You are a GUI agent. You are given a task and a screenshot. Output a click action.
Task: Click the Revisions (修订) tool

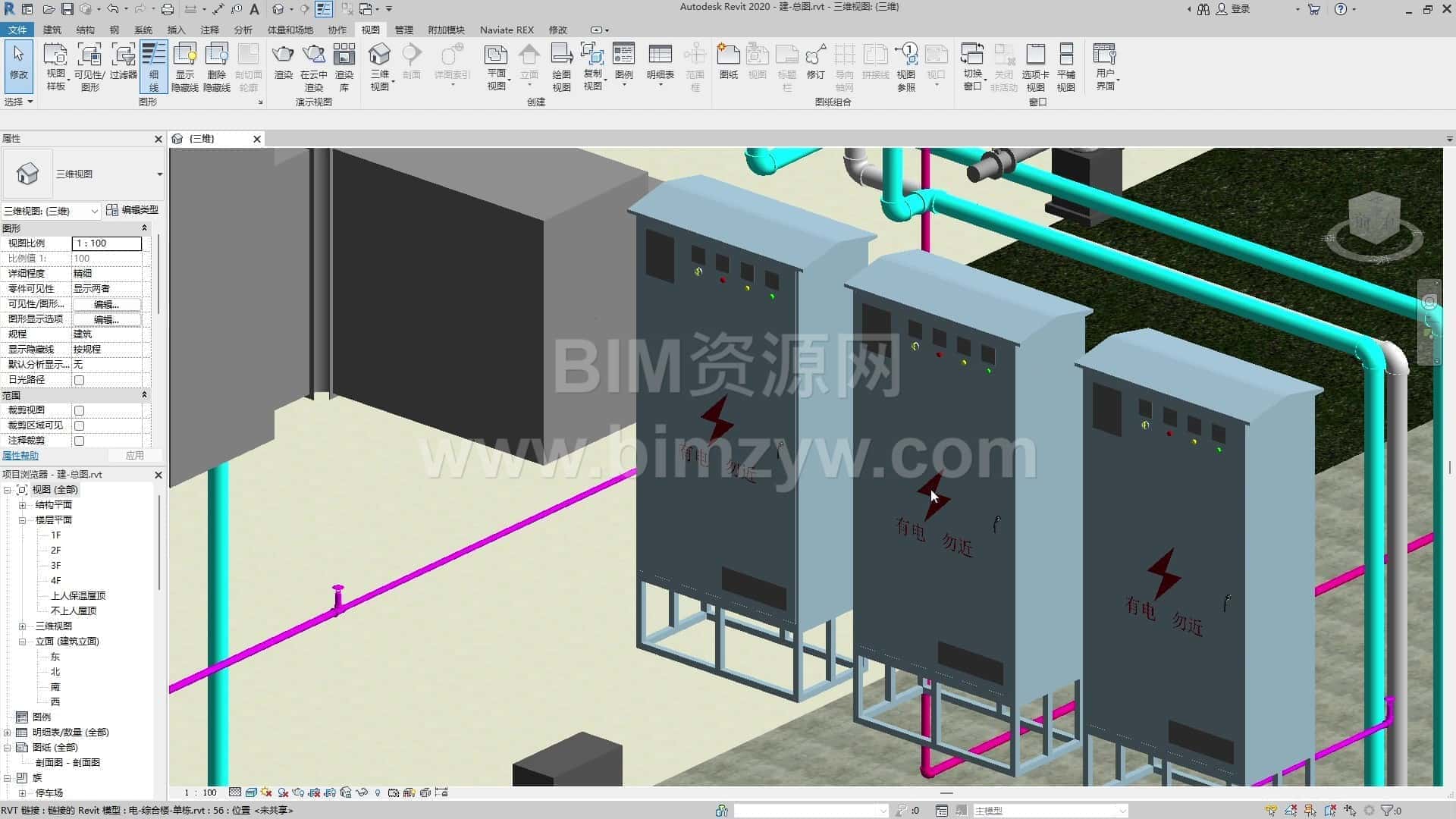(x=815, y=62)
